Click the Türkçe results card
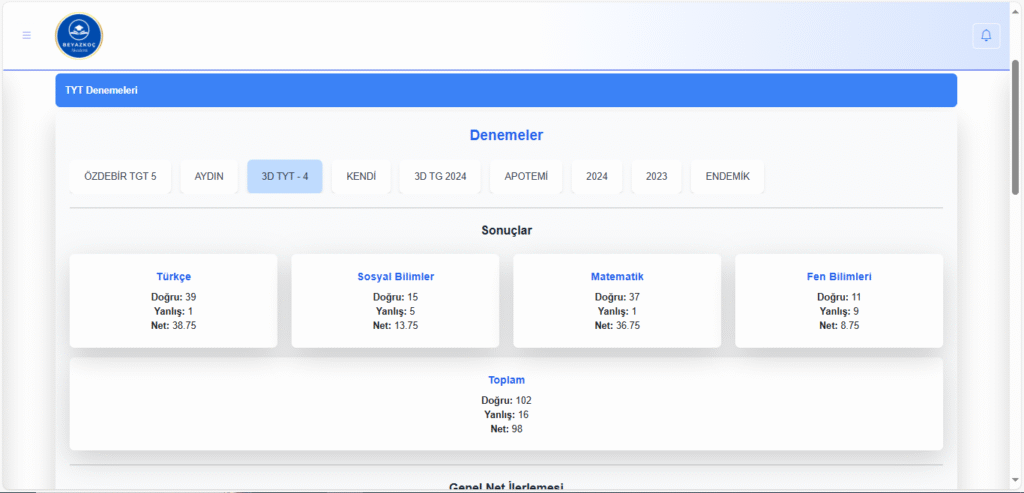Viewport: 1024px width, 493px height. pyautogui.click(x=173, y=300)
